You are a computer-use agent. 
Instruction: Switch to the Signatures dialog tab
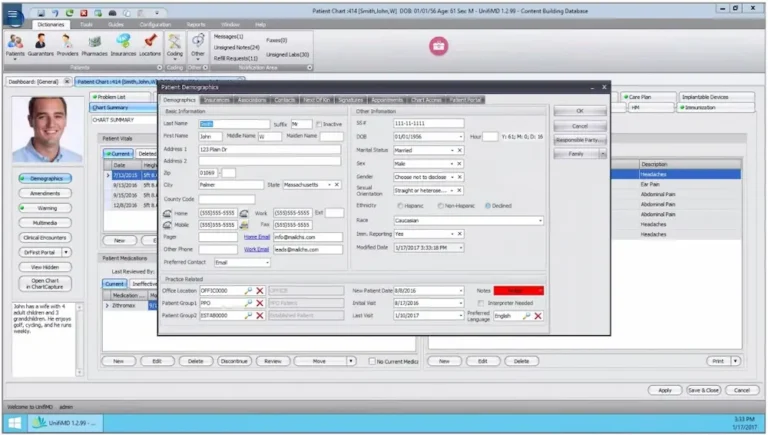351,100
